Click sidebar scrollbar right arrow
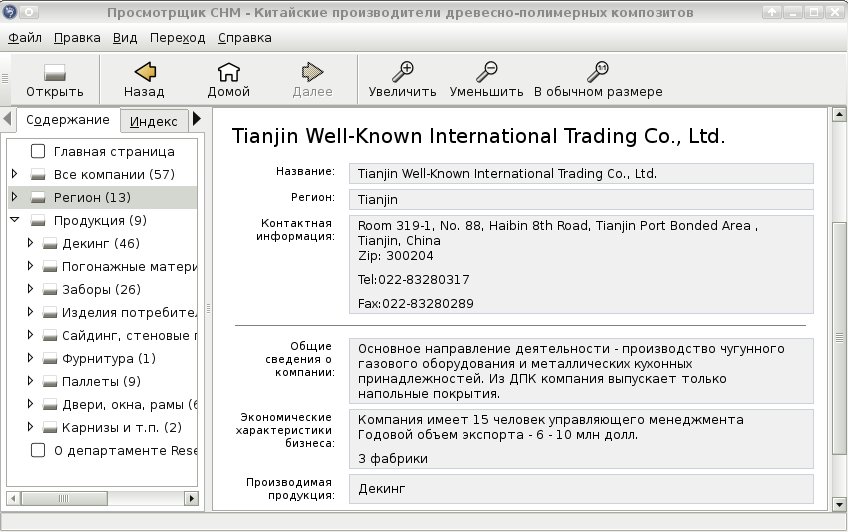The image size is (848, 532). (191, 498)
